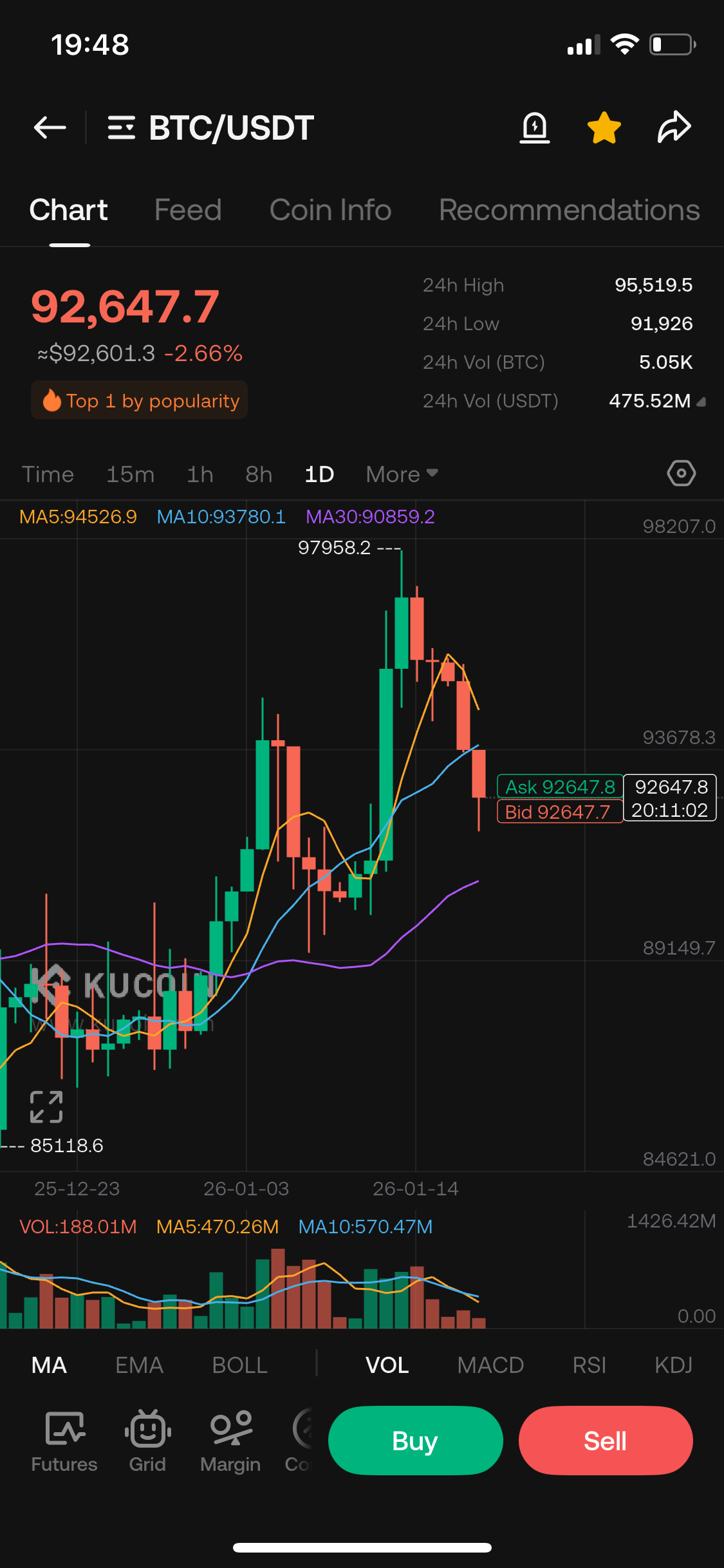Open the Recommendations tab

[x=570, y=210]
